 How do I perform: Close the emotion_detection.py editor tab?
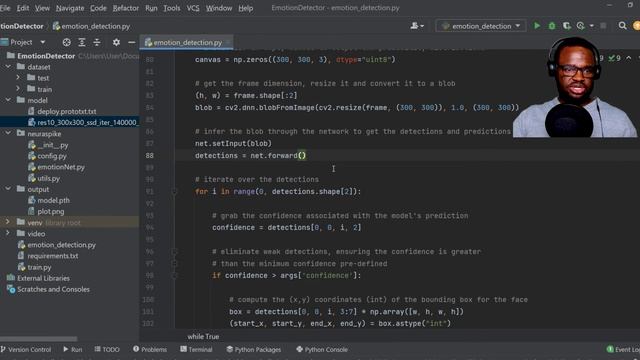point(228,42)
